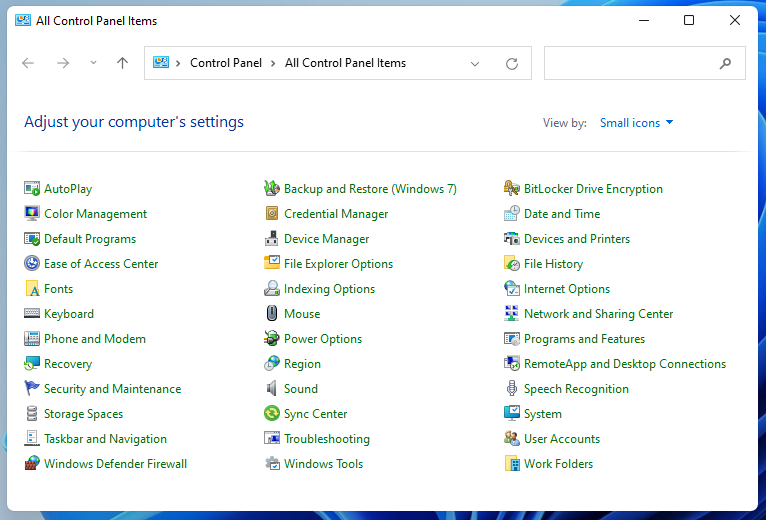Click the Work Folders icon

[x=511, y=463]
